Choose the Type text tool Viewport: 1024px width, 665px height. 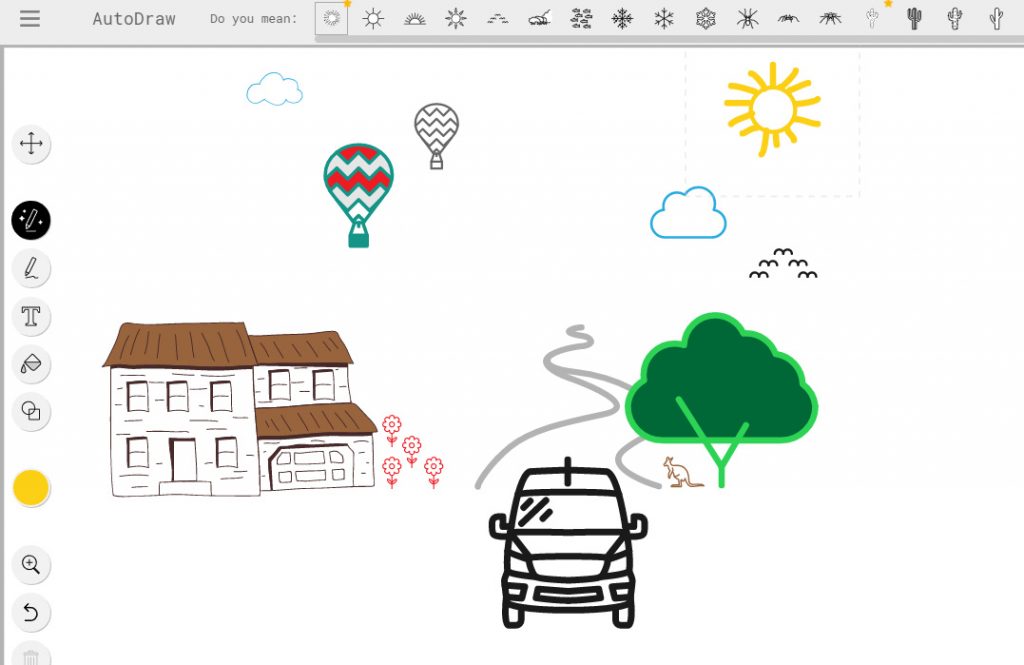31,316
